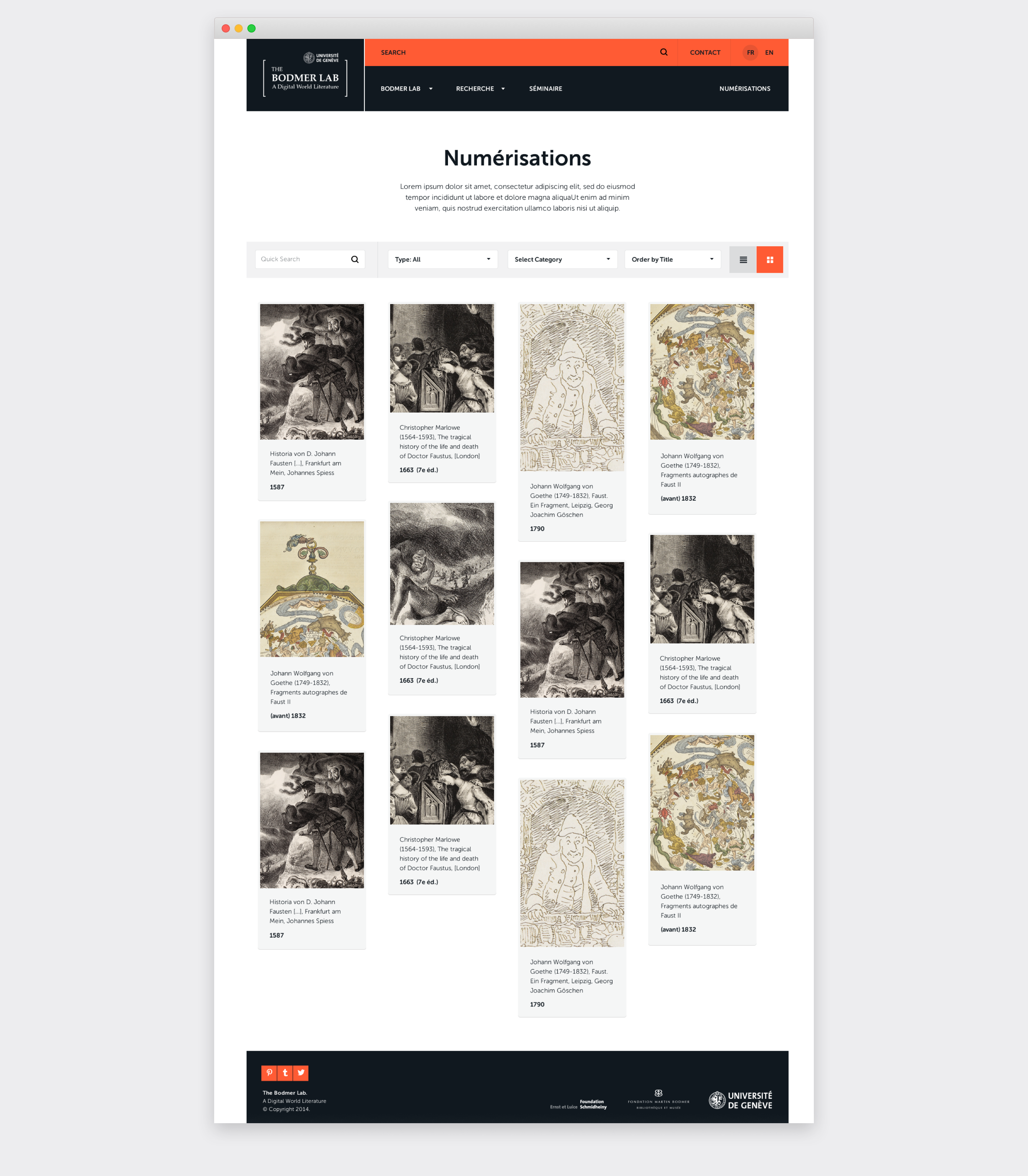
Task: Click the Quick Search magnifier icon
Action: coord(354,259)
